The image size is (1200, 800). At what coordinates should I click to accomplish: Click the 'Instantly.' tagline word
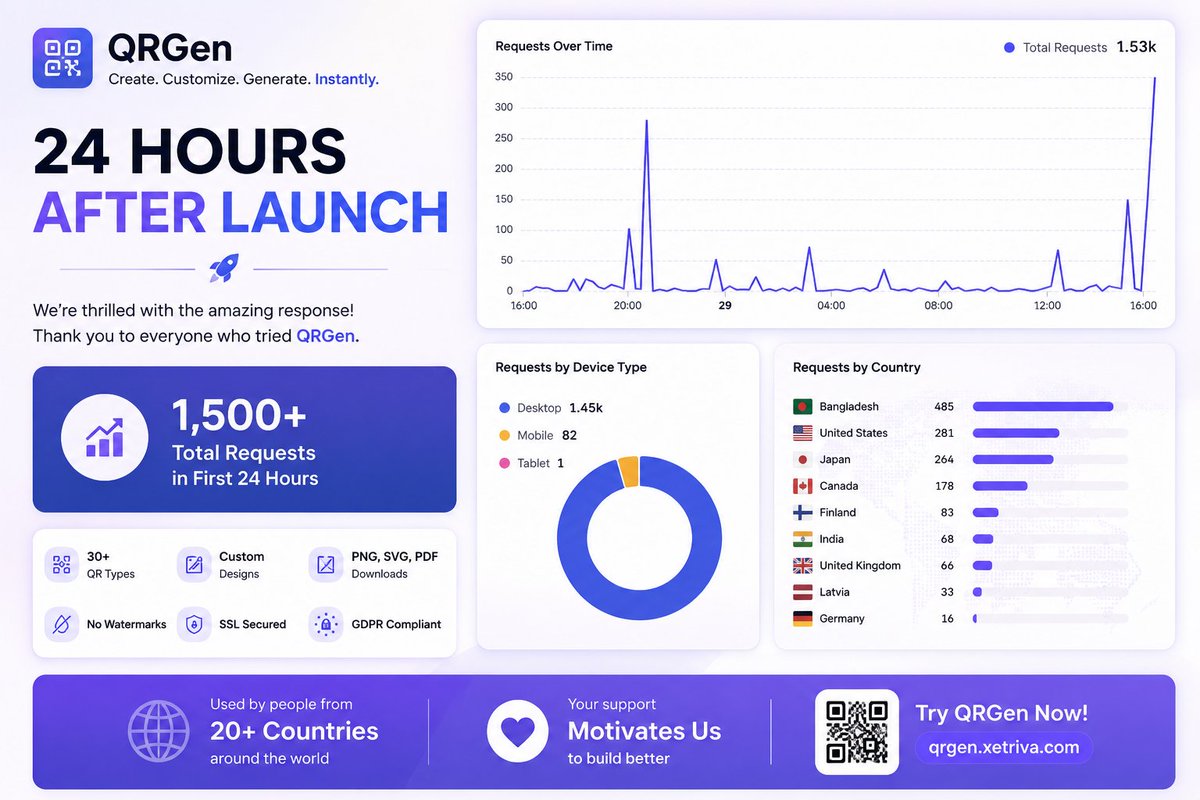[347, 79]
